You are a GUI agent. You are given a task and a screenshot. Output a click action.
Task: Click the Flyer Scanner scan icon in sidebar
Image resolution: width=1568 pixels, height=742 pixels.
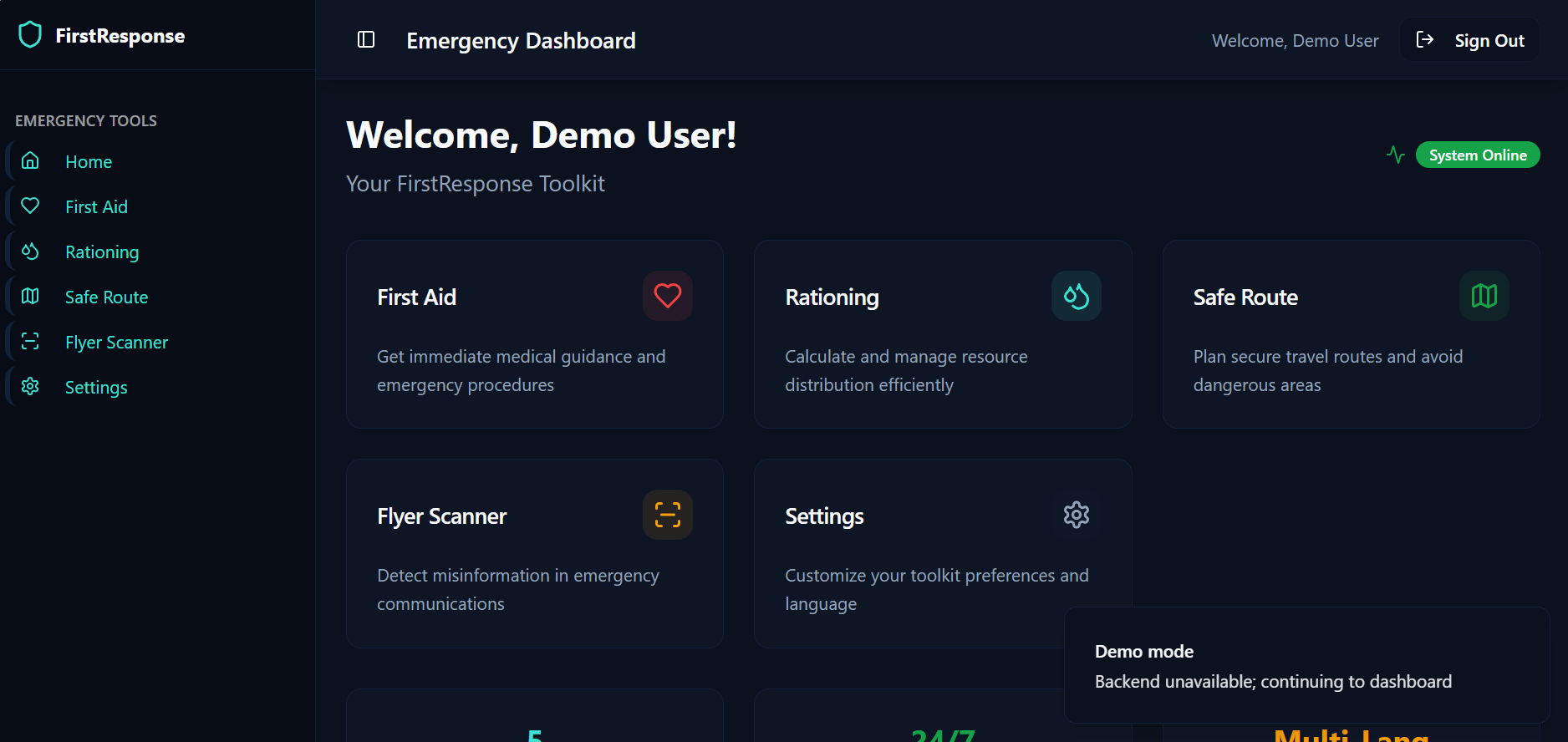click(x=30, y=341)
